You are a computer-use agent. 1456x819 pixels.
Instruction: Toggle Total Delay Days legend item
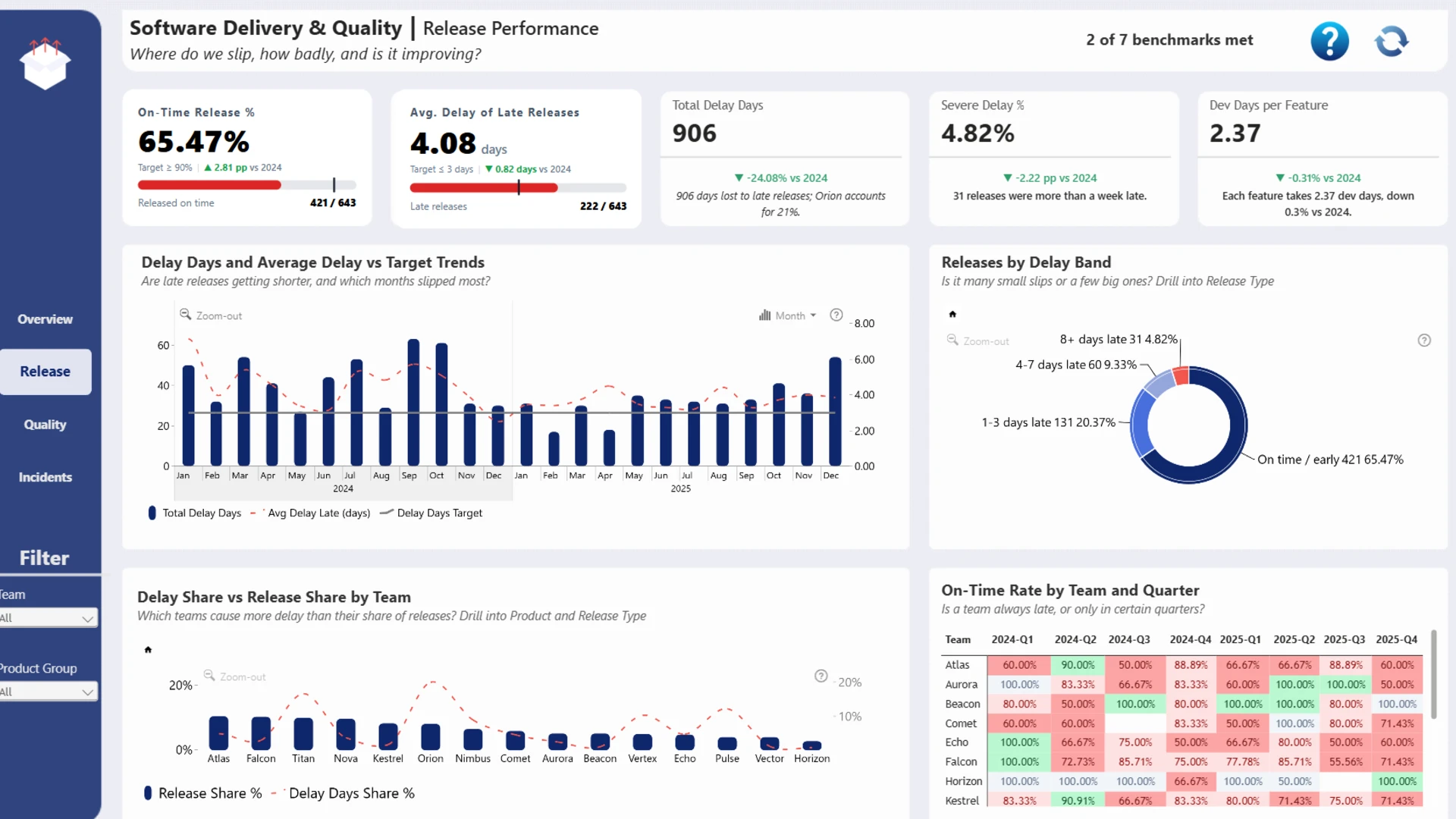click(x=195, y=513)
